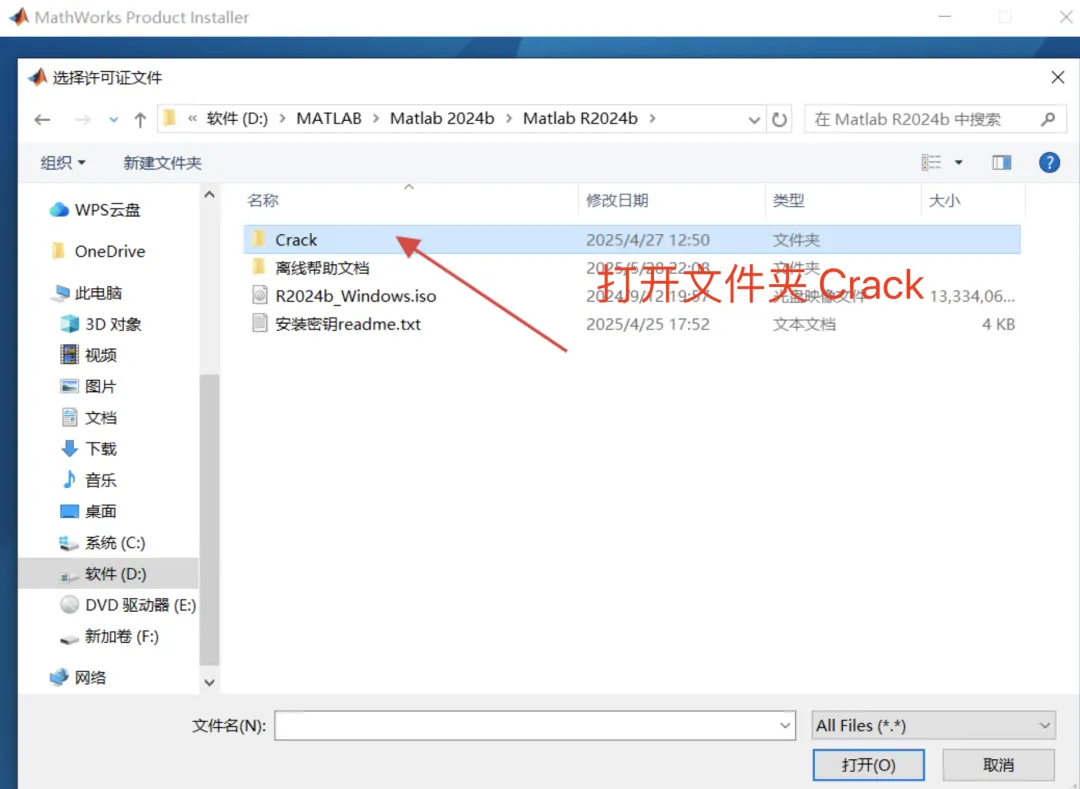
Task: Click the 打开(O) button
Action: click(869, 765)
